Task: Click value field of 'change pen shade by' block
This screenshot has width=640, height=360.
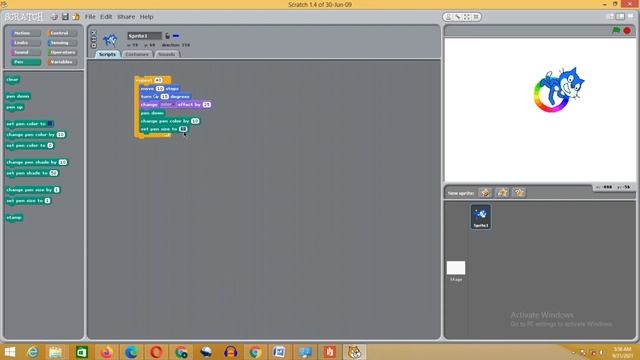Action: (x=62, y=162)
